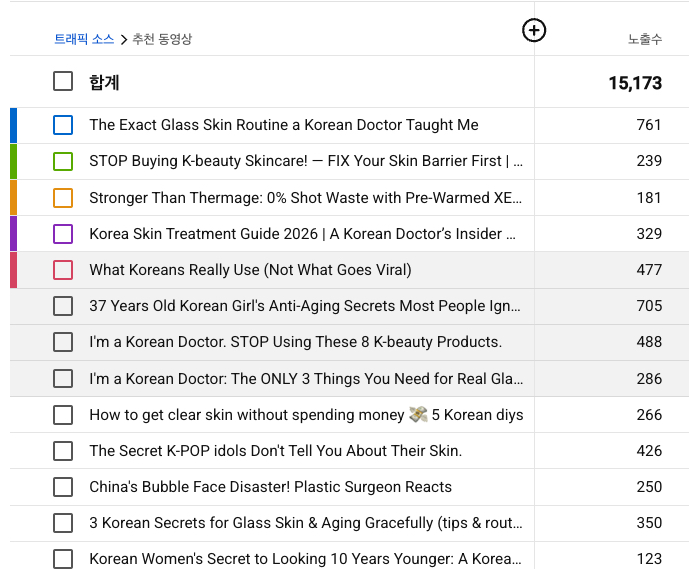The height and width of the screenshot is (569, 689).
Task: Click the impressions value 239
Action: coord(649,161)
